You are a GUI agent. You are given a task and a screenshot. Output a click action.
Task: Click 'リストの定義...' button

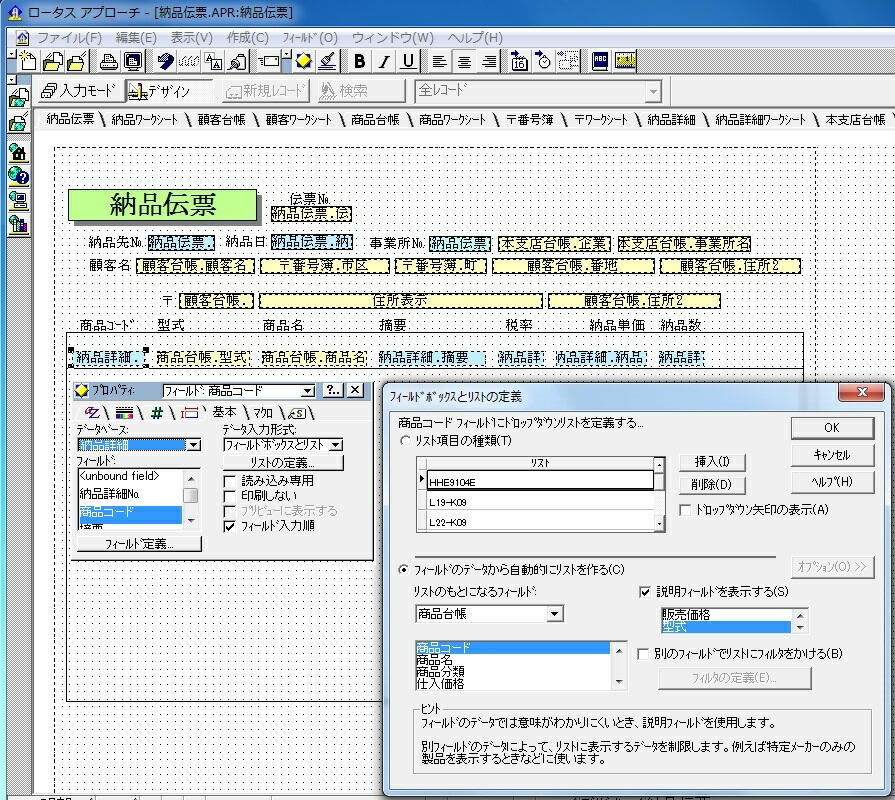283,463
